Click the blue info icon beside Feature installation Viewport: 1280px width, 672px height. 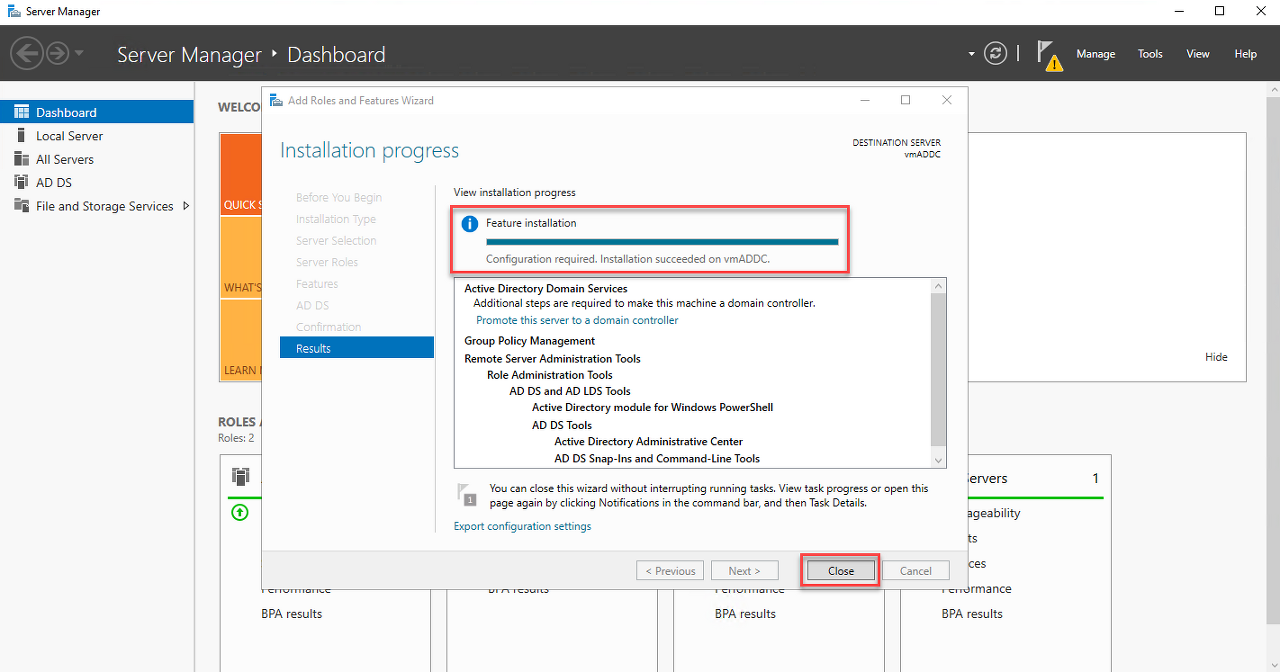469,224
